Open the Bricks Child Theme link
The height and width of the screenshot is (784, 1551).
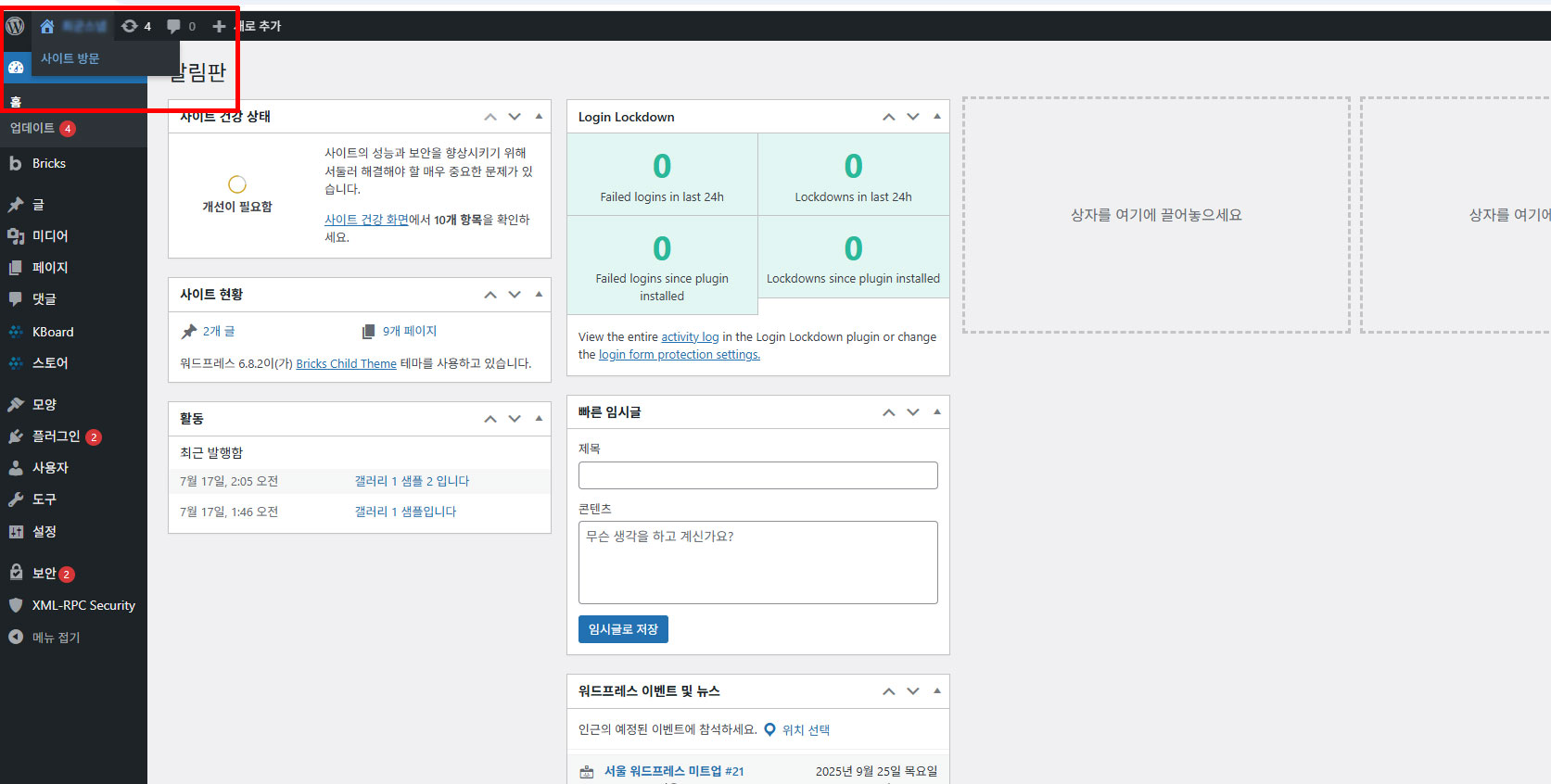[346, 364]
